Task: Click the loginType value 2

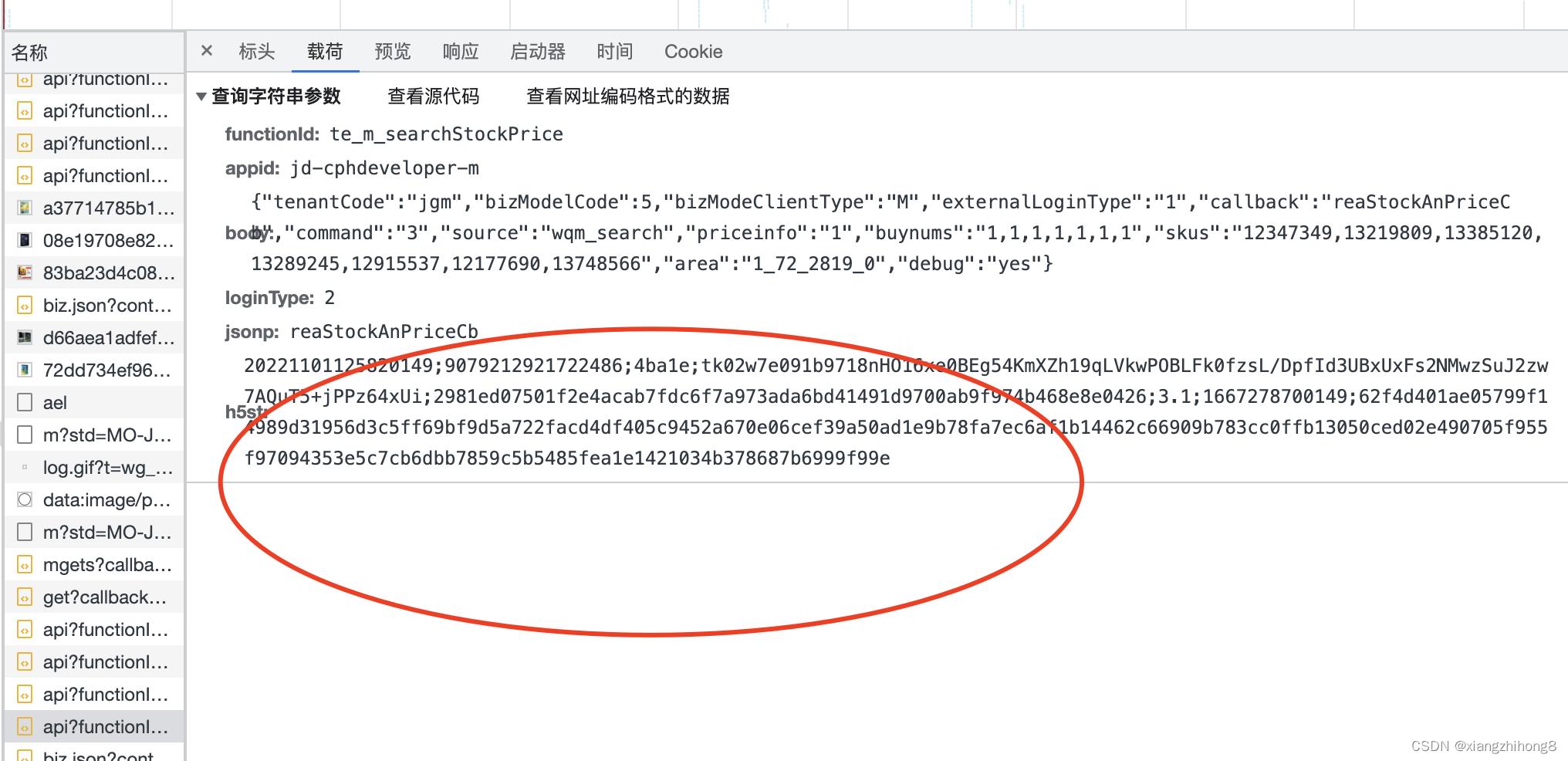Action: point(329,298)
